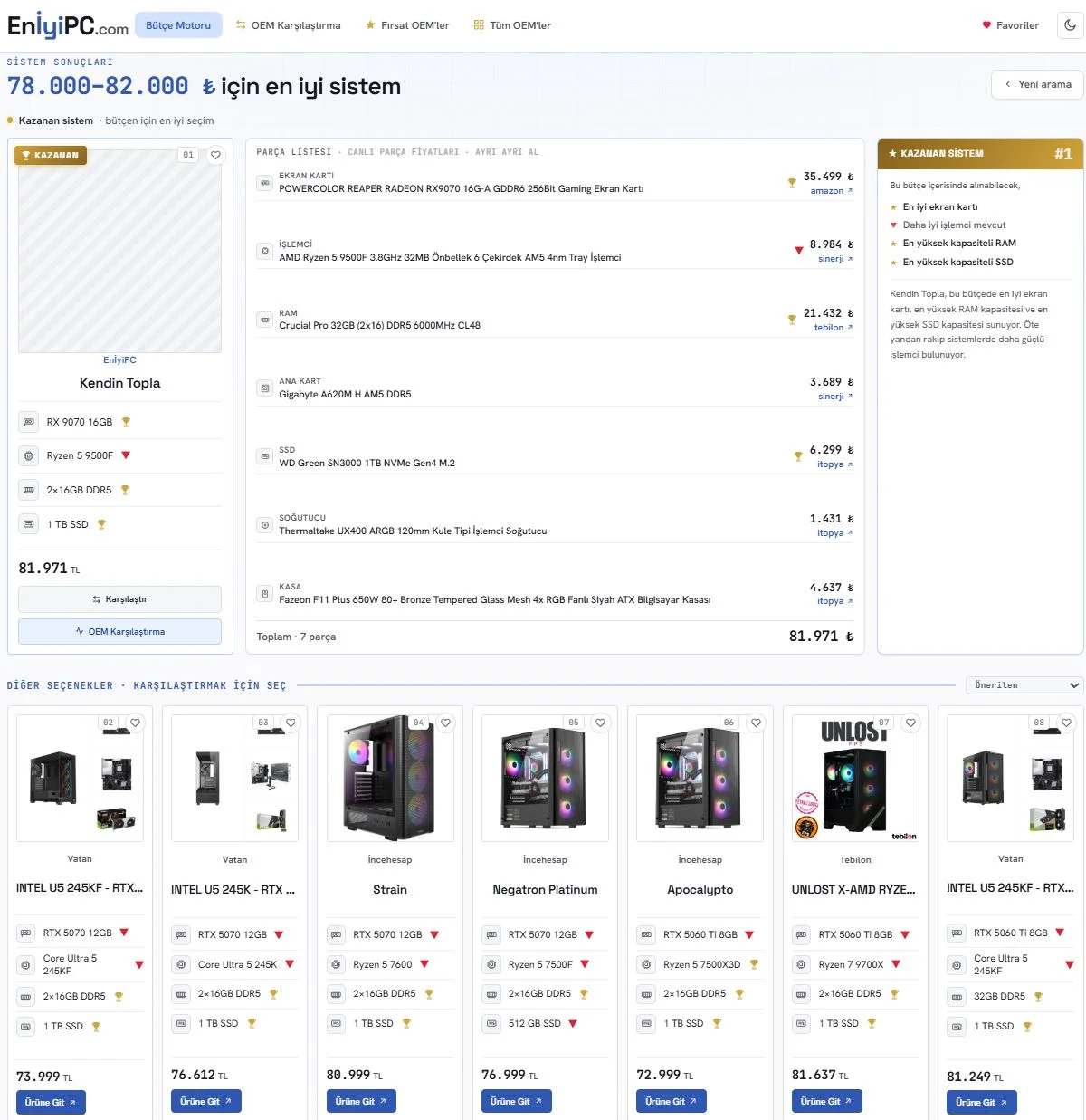The width and height of the screenshot is (1086, 1120).
Task: Click Karşılaştır button on winner card
Action: (119, 599)
